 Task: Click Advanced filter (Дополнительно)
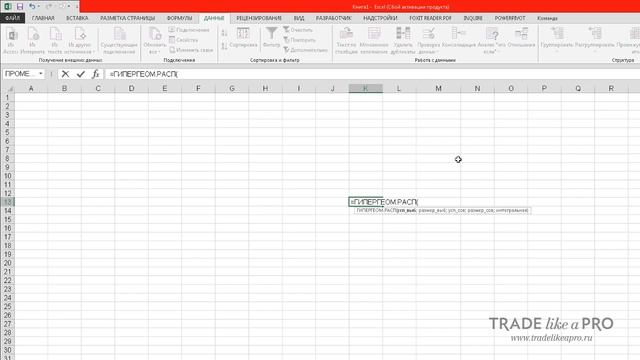pos(306,50)
